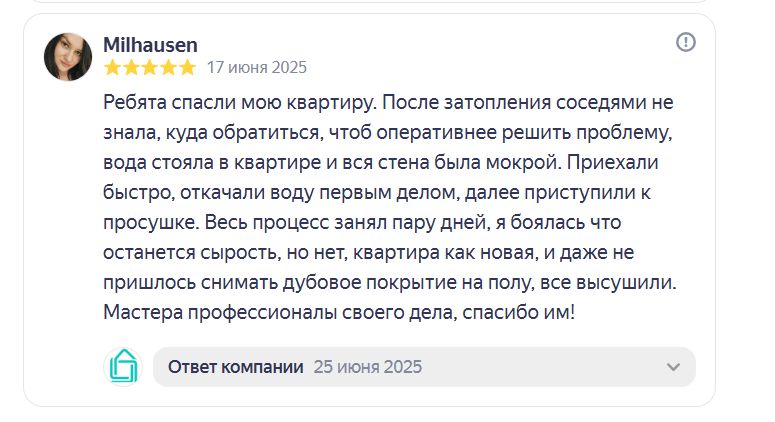The height and width of the screenshot is (422, 775).
Task: Click the teal company house logo
Action: 123,366
